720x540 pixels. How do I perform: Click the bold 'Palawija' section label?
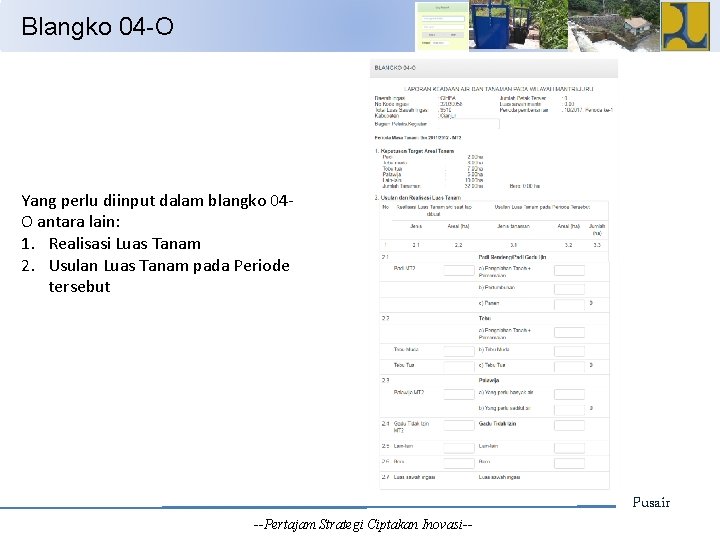coord(489,380)
